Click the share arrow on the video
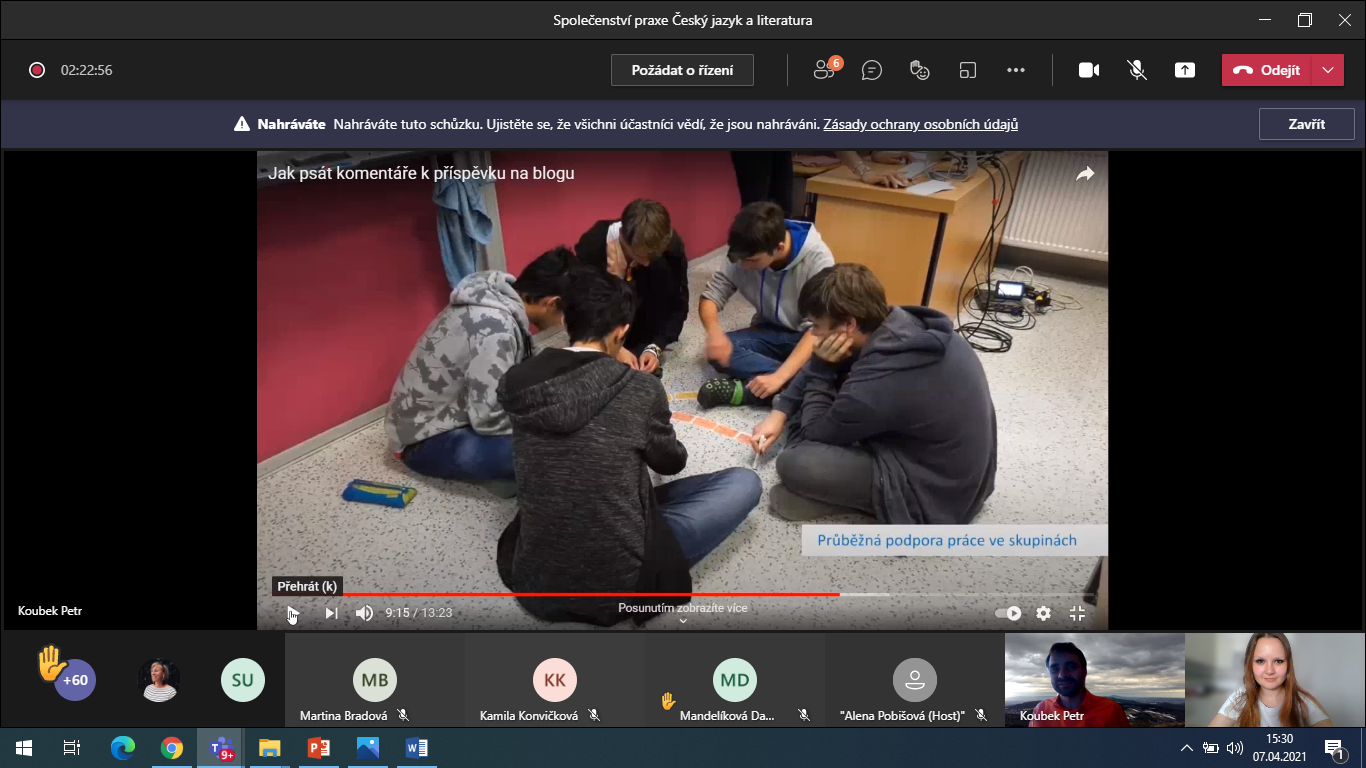This screenshot has width=1366, height=768. point(1085,174)
